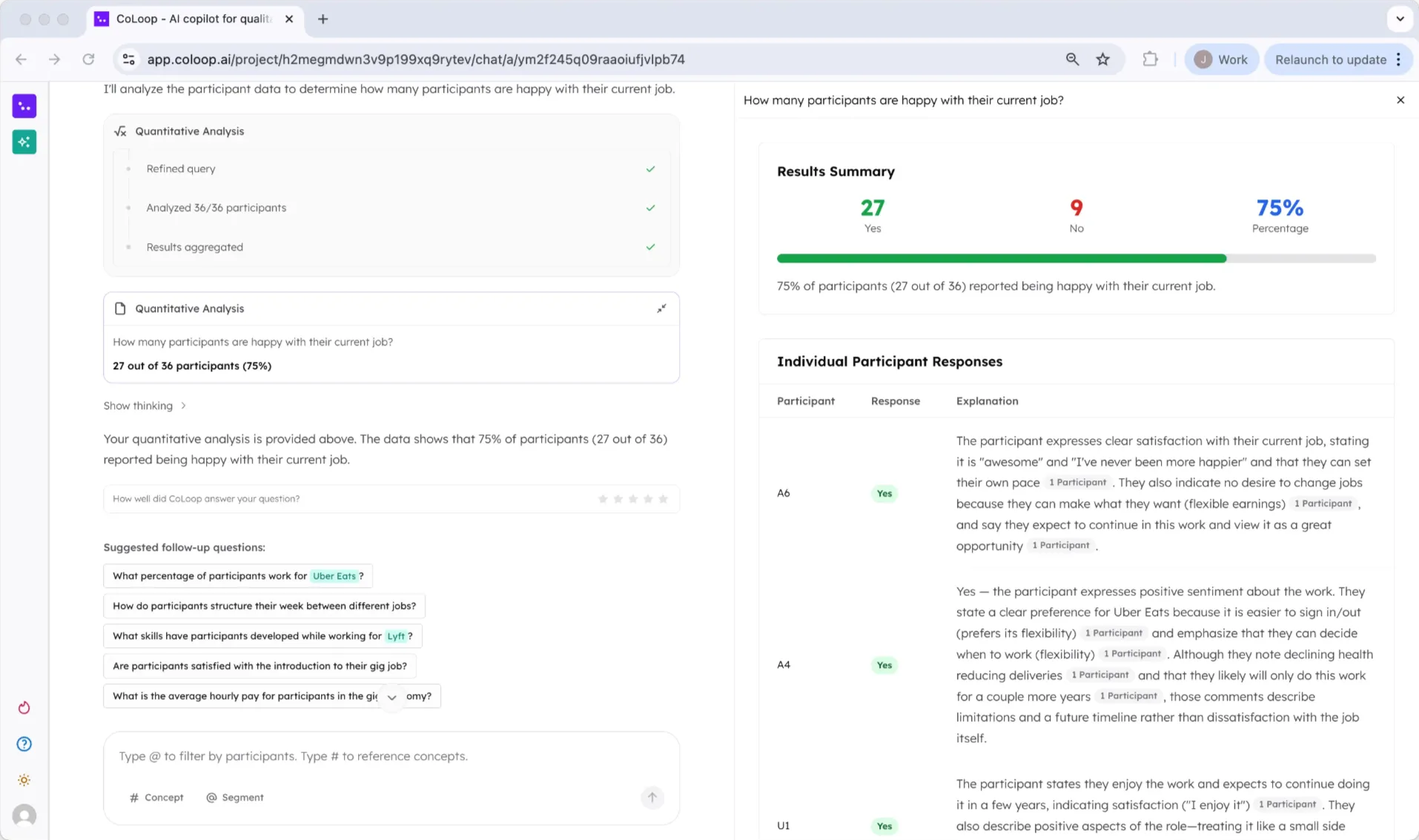Select the CoLoop - AI copilot tab
Image resolution: width=1419 pixels, height=840 pixels.
[194, 19]
